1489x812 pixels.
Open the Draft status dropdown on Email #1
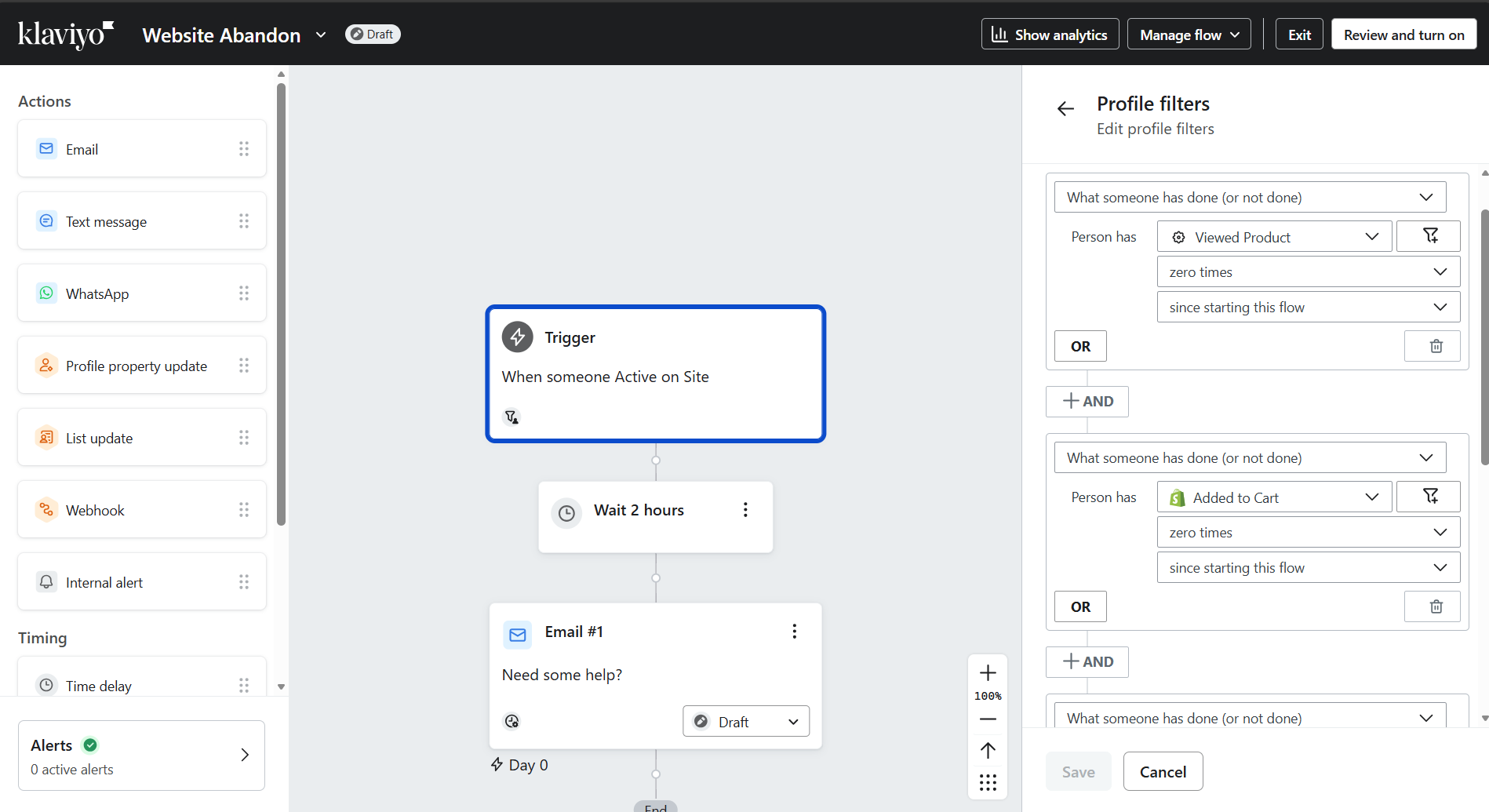(745, 721)
